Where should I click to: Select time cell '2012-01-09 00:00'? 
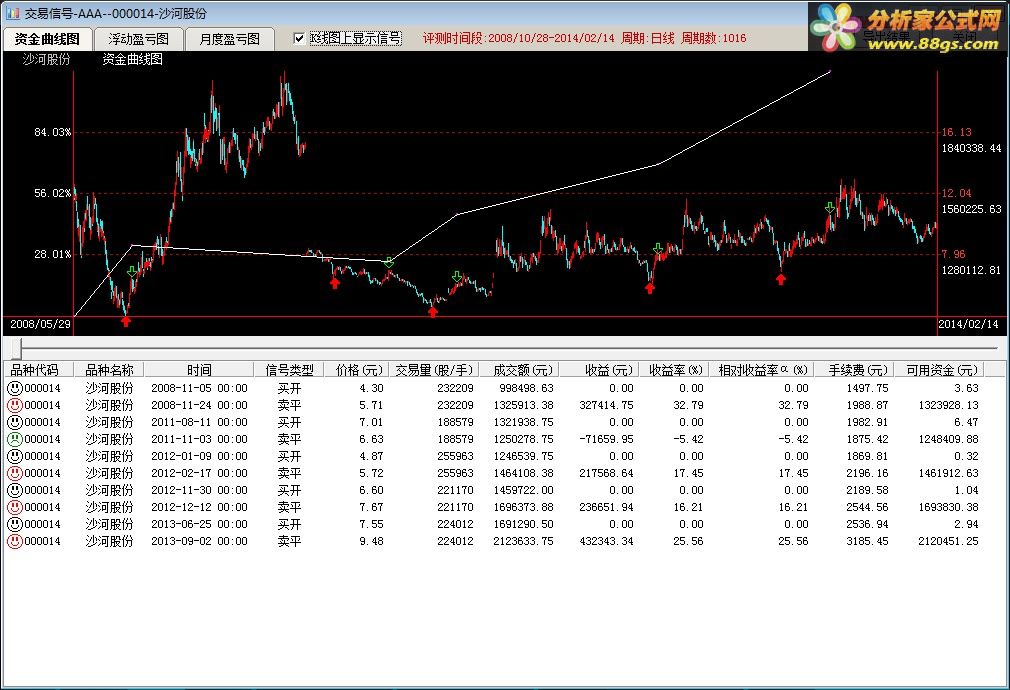[199, 456]
